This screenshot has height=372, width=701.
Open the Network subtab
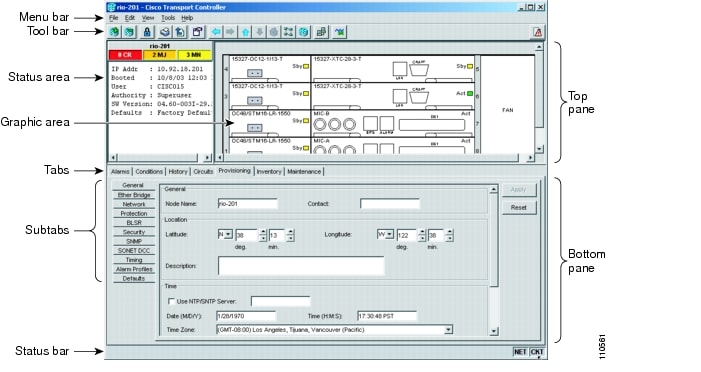tap(134, 204)
